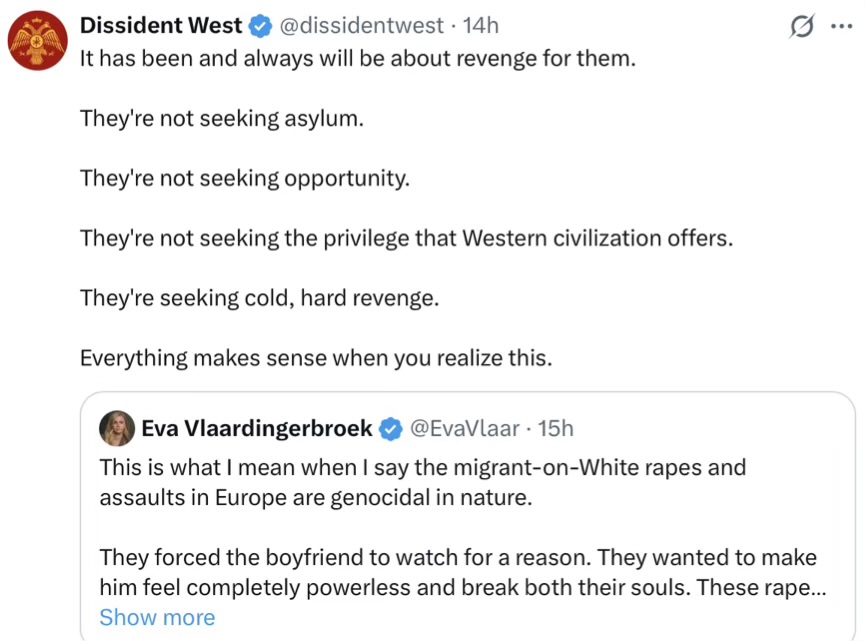Viewport: 866px width, 641px height.
Task: Click the first line of the main post
Action: pyautogui.click(x=357, y=58)
